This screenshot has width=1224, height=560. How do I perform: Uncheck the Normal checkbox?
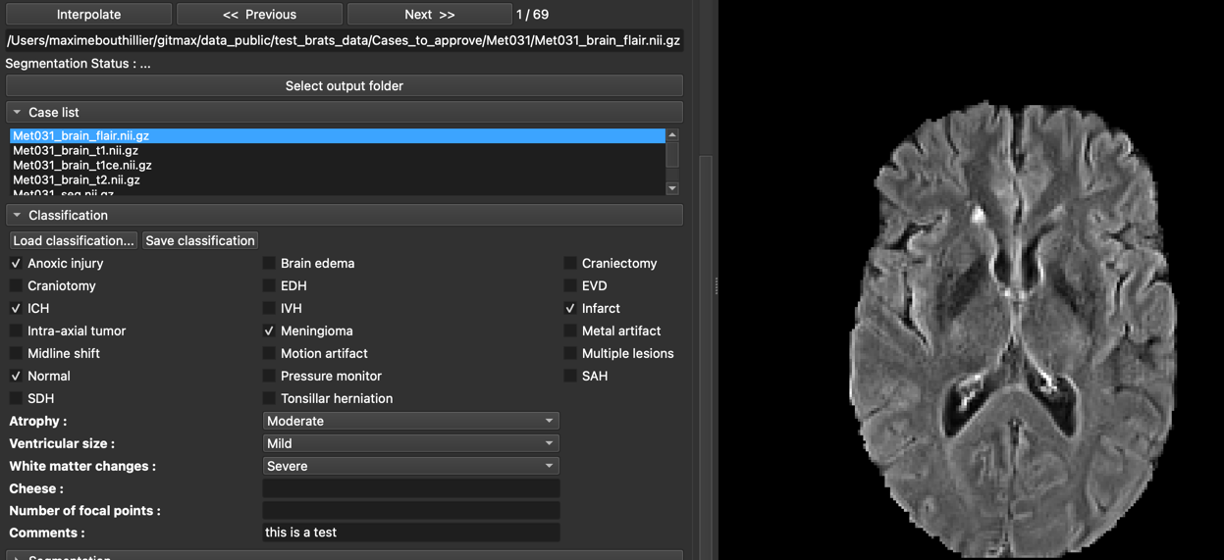pos(16,376)
